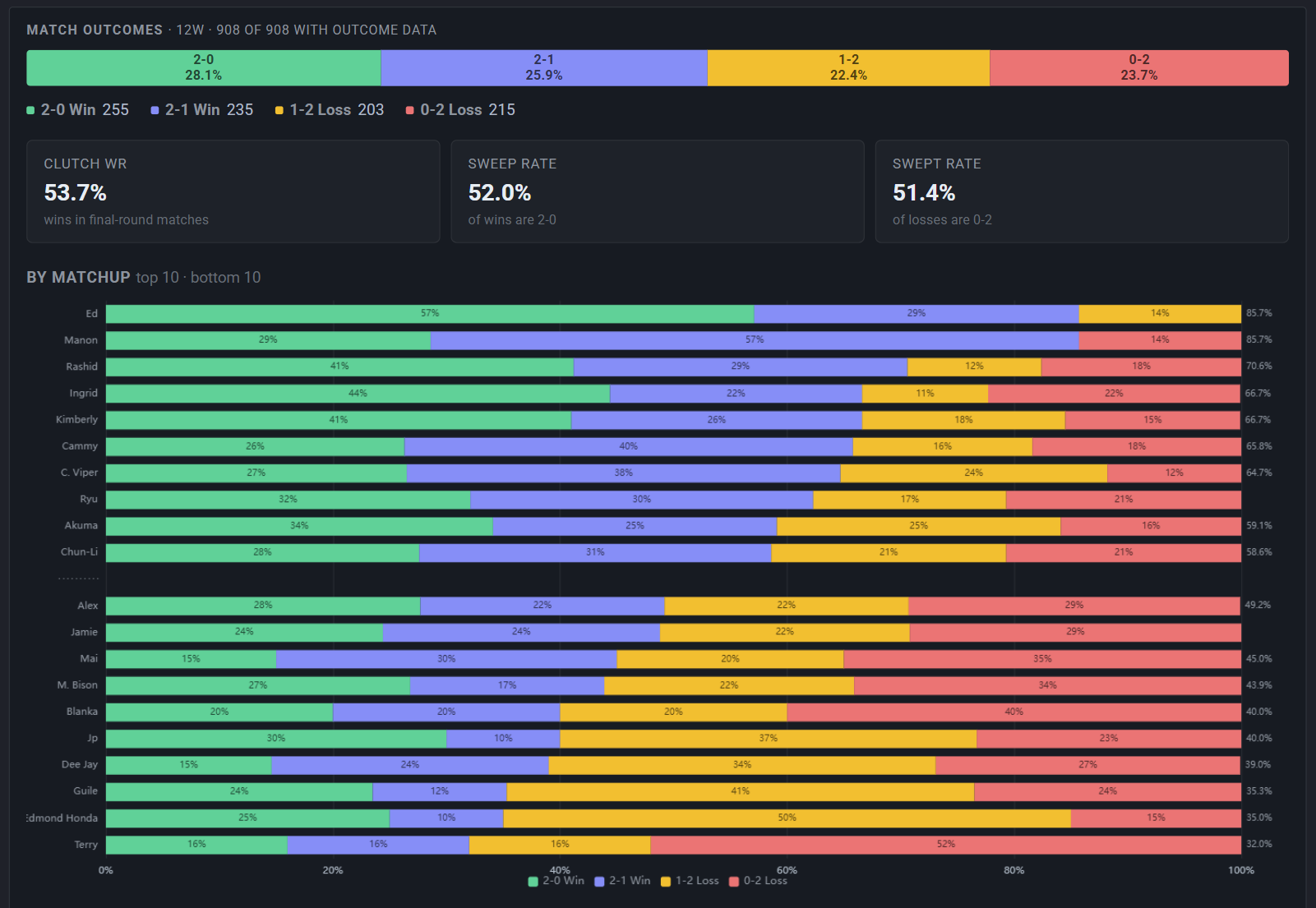Click Manon's purple 57% 2-1 win segment

pyautogui.click(x=755, y=340)
